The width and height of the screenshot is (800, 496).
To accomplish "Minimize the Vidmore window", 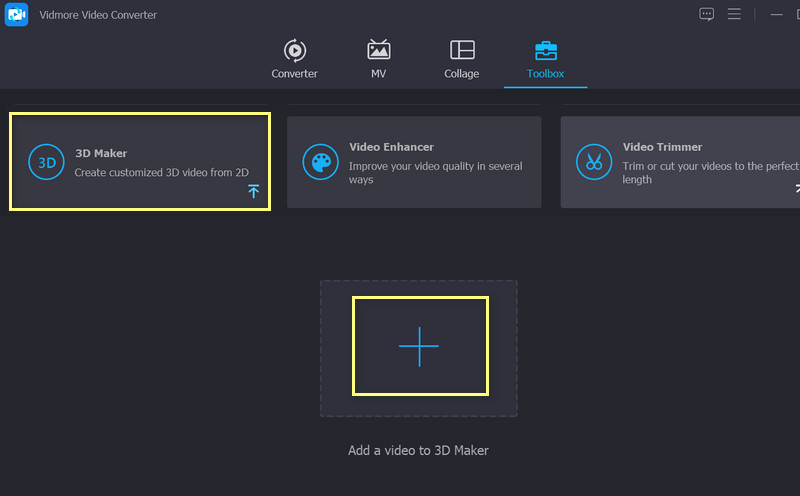I will click(x=776, y=15).
